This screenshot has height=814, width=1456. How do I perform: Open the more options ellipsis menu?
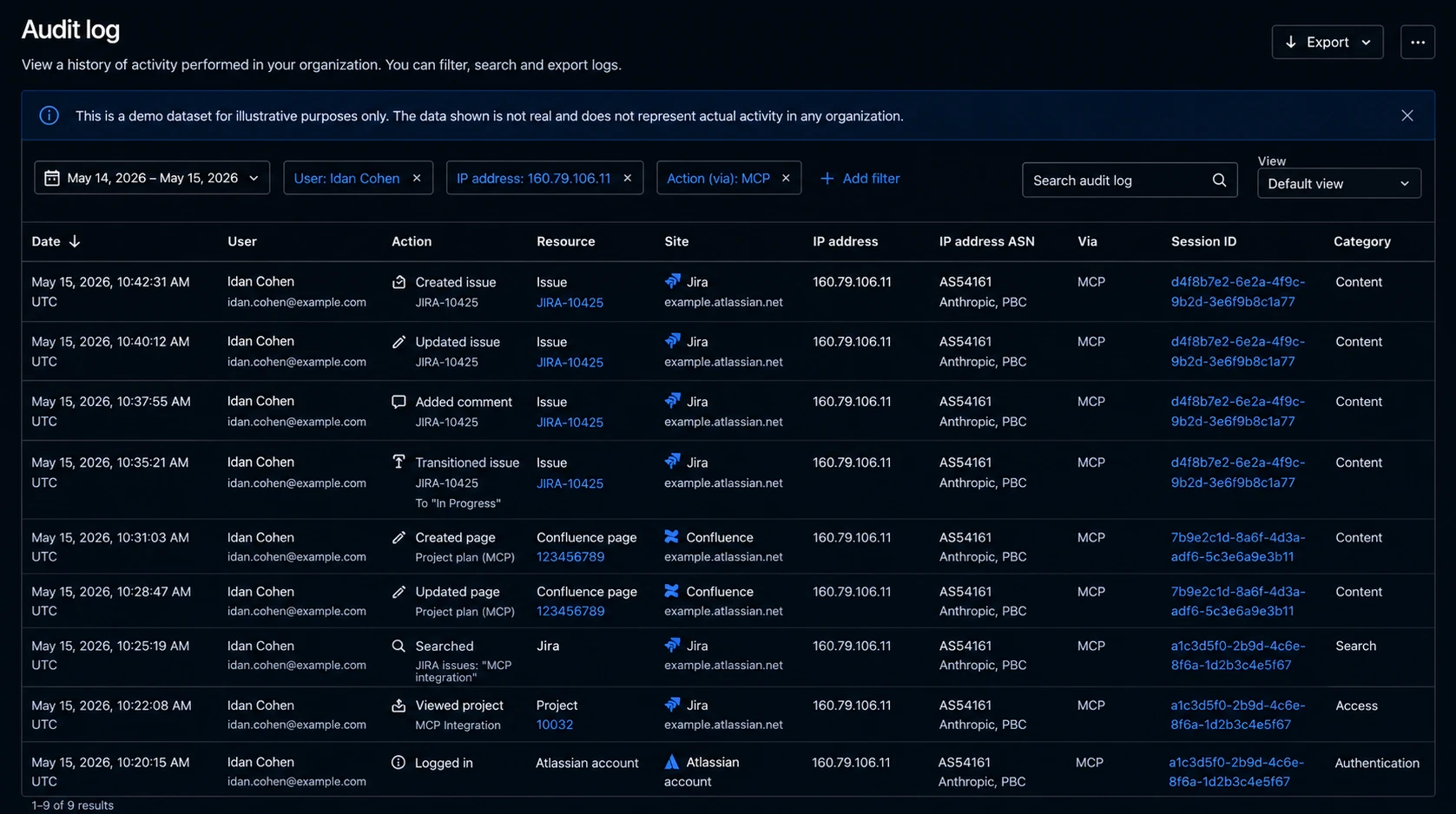(x=1417, y=42)
